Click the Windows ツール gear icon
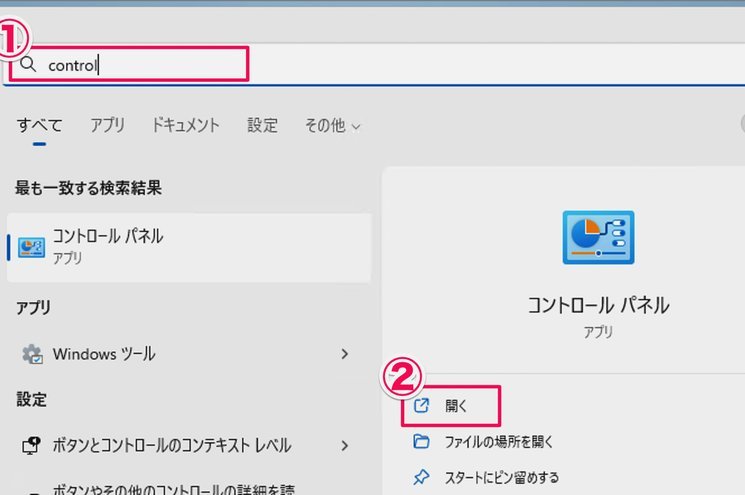Image resolution: width=745 pixels, height=495 pixels. click(32, 354)
